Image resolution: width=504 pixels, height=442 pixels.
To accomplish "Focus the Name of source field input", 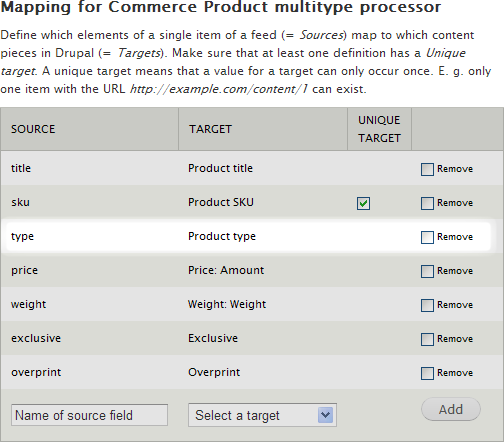I will click(89, 415).
